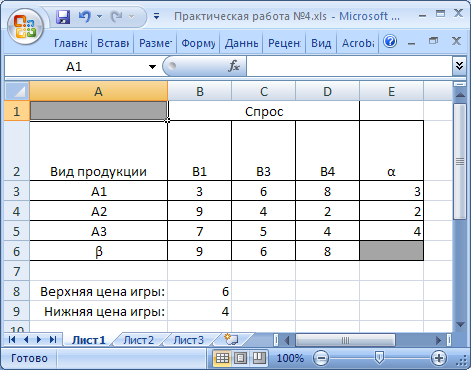Viewport: 471px width, 370px height.
Task: Switch to Page Layout view
Action: pyautogui.click(x=240, y=358)
